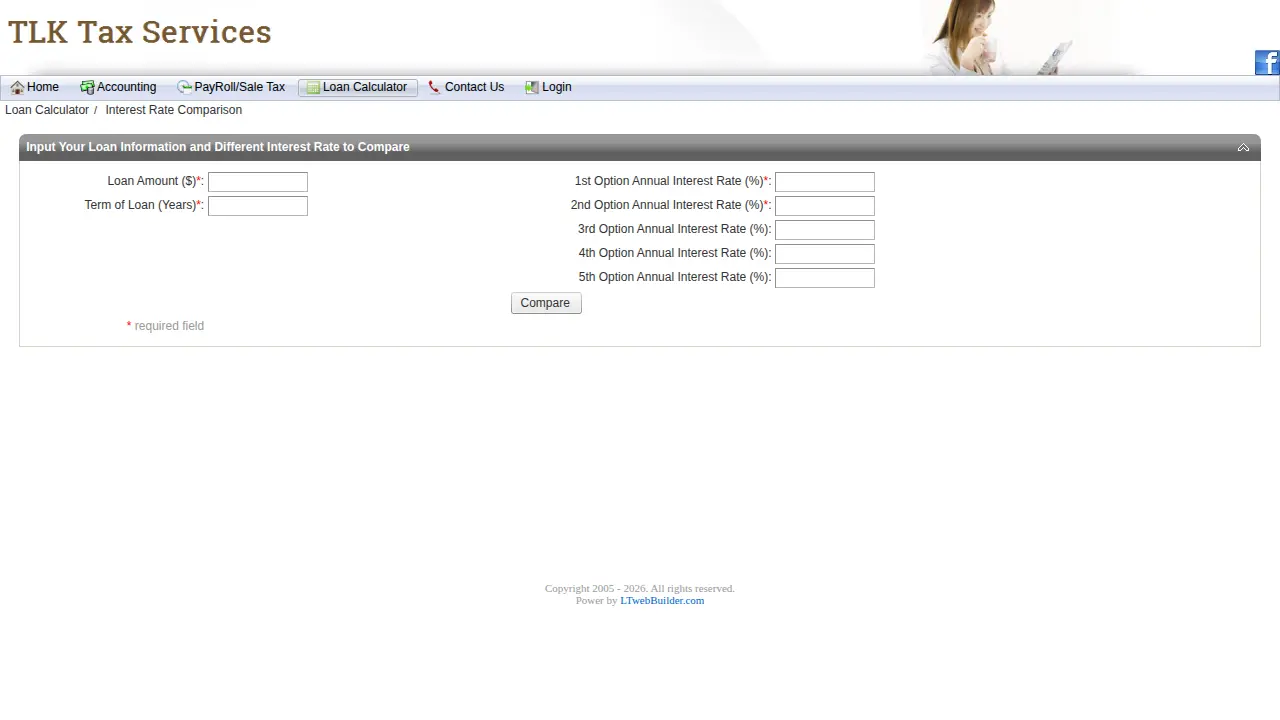The width and height of the screenshot is (1280, 720).
Task: Select the 5th Option interest rate field
Action: (x=825, y=278)
